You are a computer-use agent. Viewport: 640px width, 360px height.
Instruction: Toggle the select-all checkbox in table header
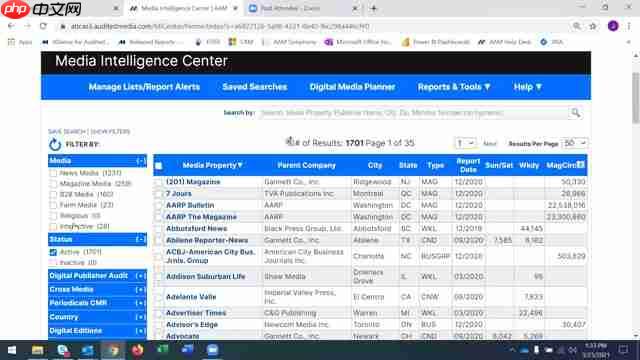coord(159,165)
